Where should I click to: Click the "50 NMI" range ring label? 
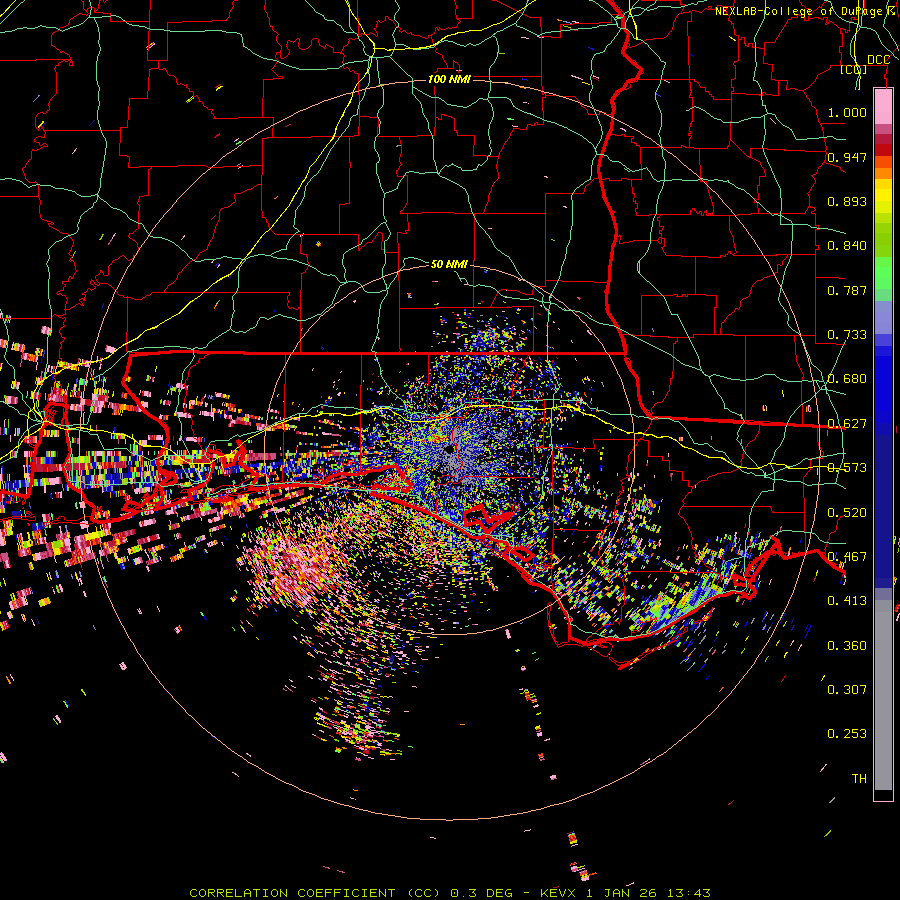click(449, 264)
